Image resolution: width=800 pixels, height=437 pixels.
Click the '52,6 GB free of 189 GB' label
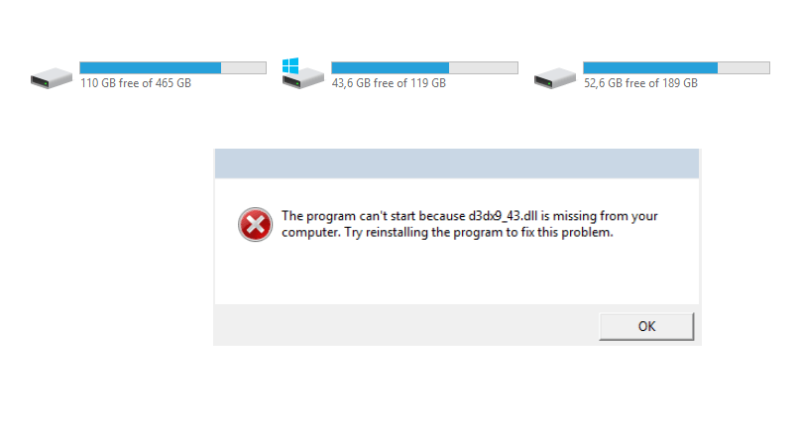[x=640, y=83]
